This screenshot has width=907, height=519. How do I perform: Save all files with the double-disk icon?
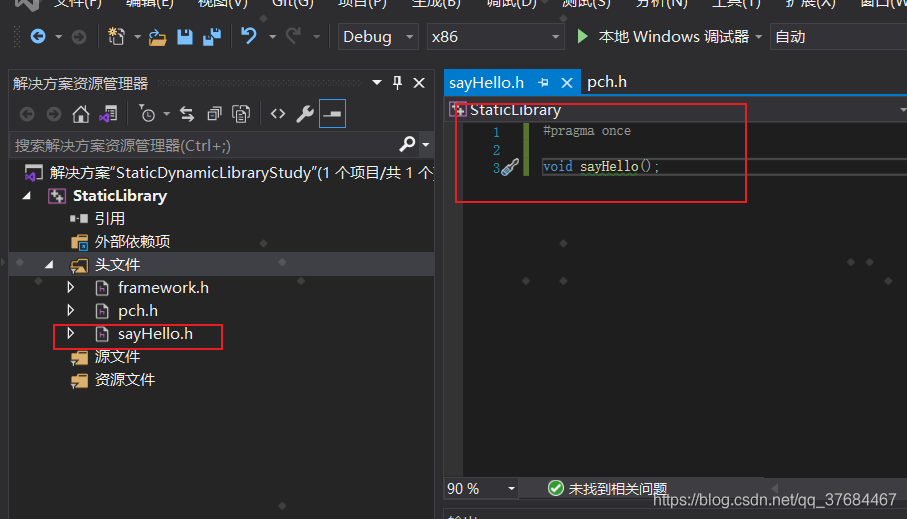click(x=212, y=37)
